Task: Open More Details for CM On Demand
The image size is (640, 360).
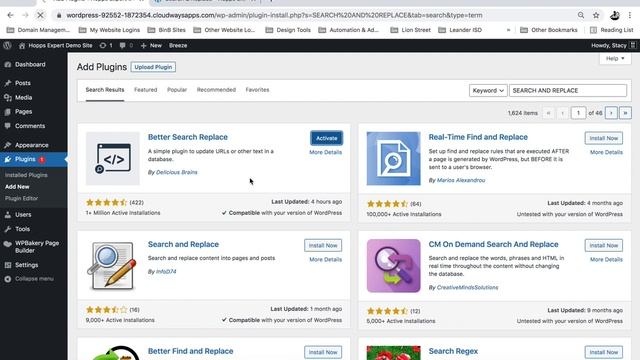Action: (x=606, y=260)
